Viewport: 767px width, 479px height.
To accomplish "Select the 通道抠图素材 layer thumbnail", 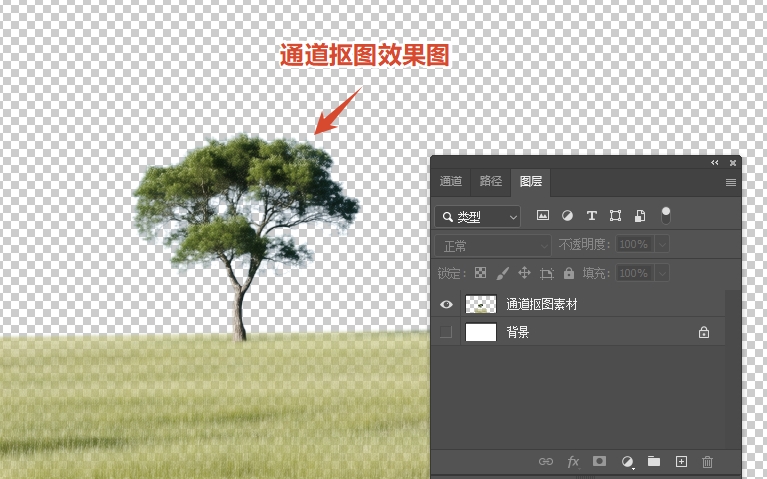I will [x=480, y=304].
